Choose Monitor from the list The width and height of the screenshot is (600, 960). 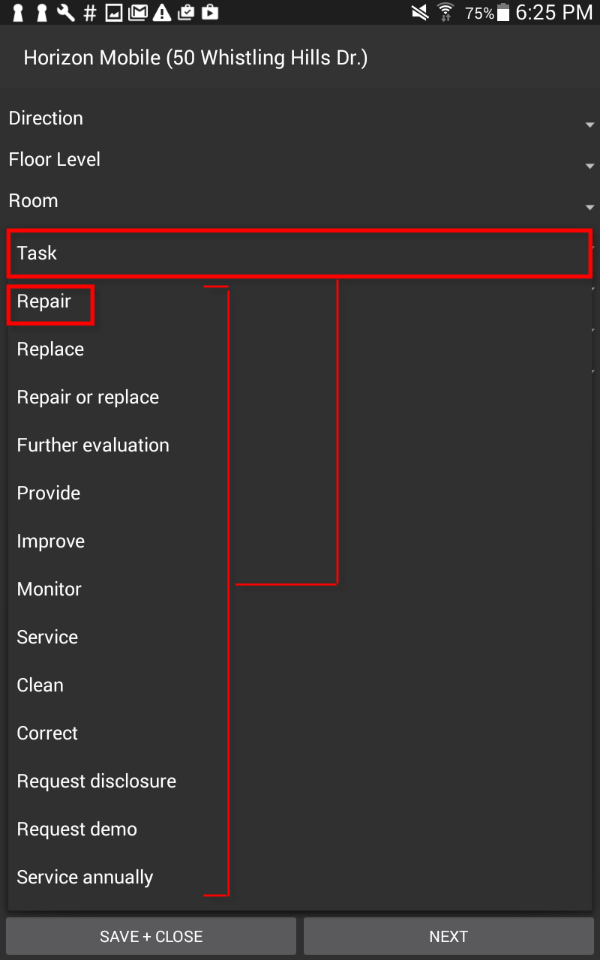[49, 590]
